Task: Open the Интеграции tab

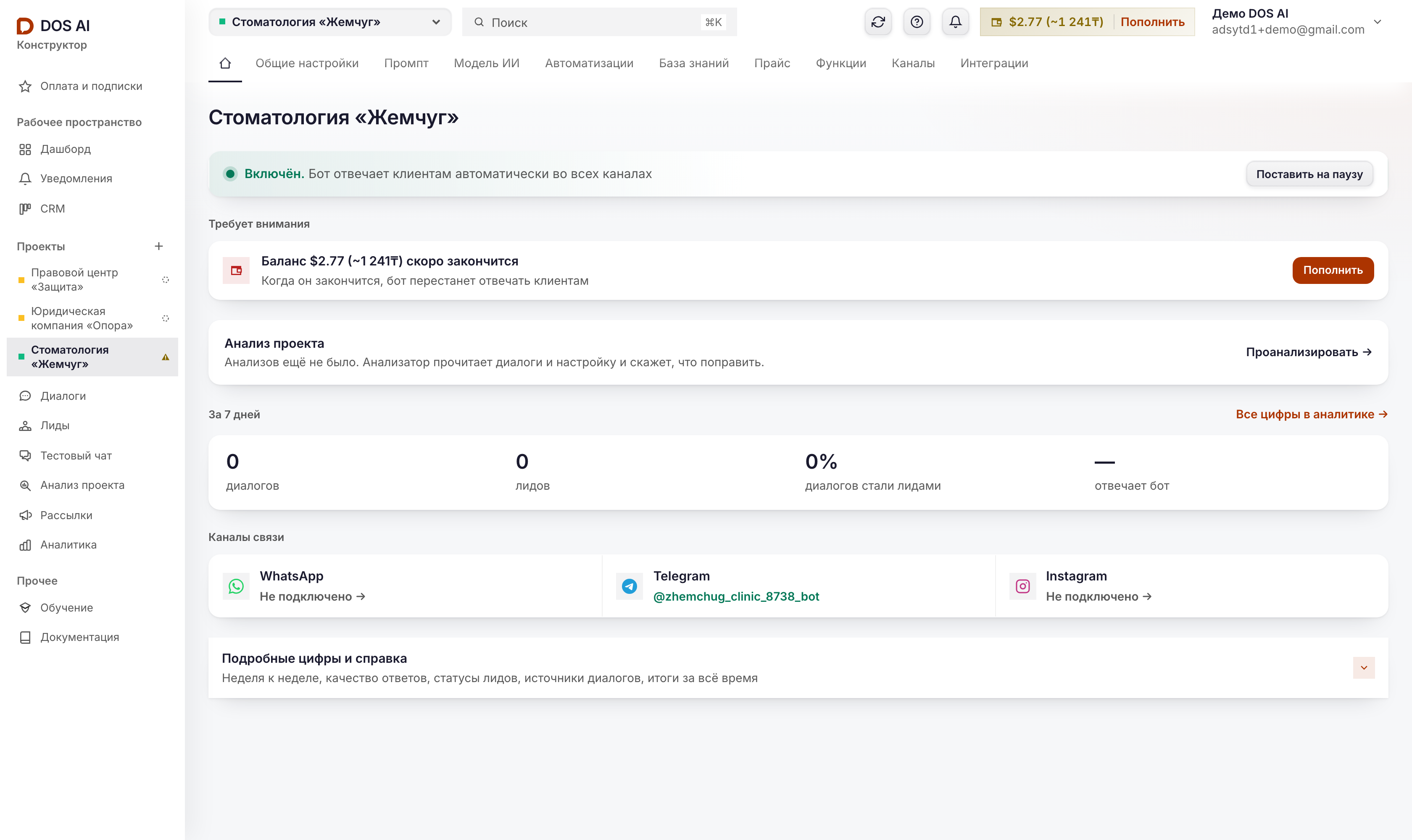Action: point(994,63)
